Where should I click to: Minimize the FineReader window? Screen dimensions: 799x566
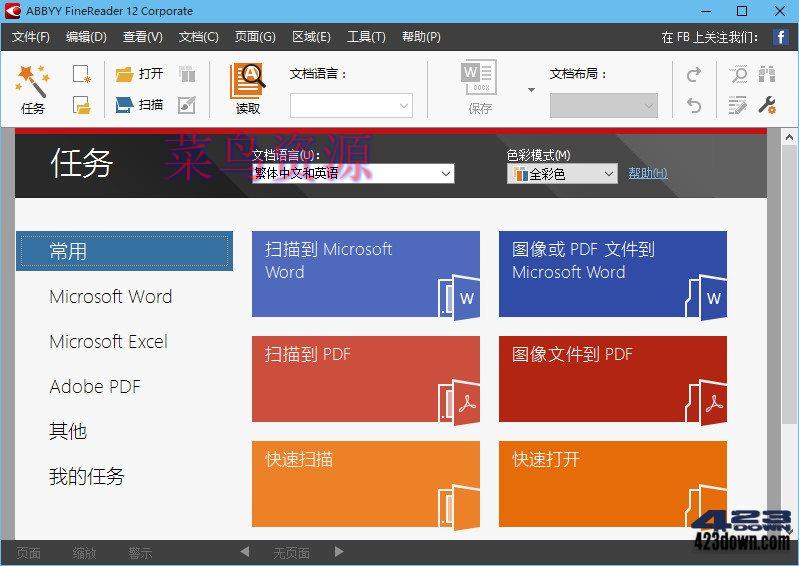point(706,11)
